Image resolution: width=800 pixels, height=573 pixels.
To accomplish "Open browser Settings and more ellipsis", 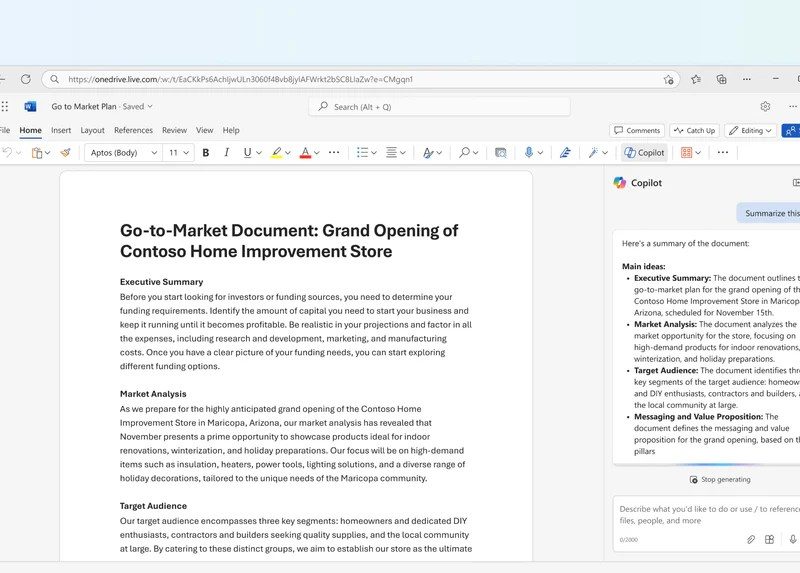I will click(x=746, y=79).
